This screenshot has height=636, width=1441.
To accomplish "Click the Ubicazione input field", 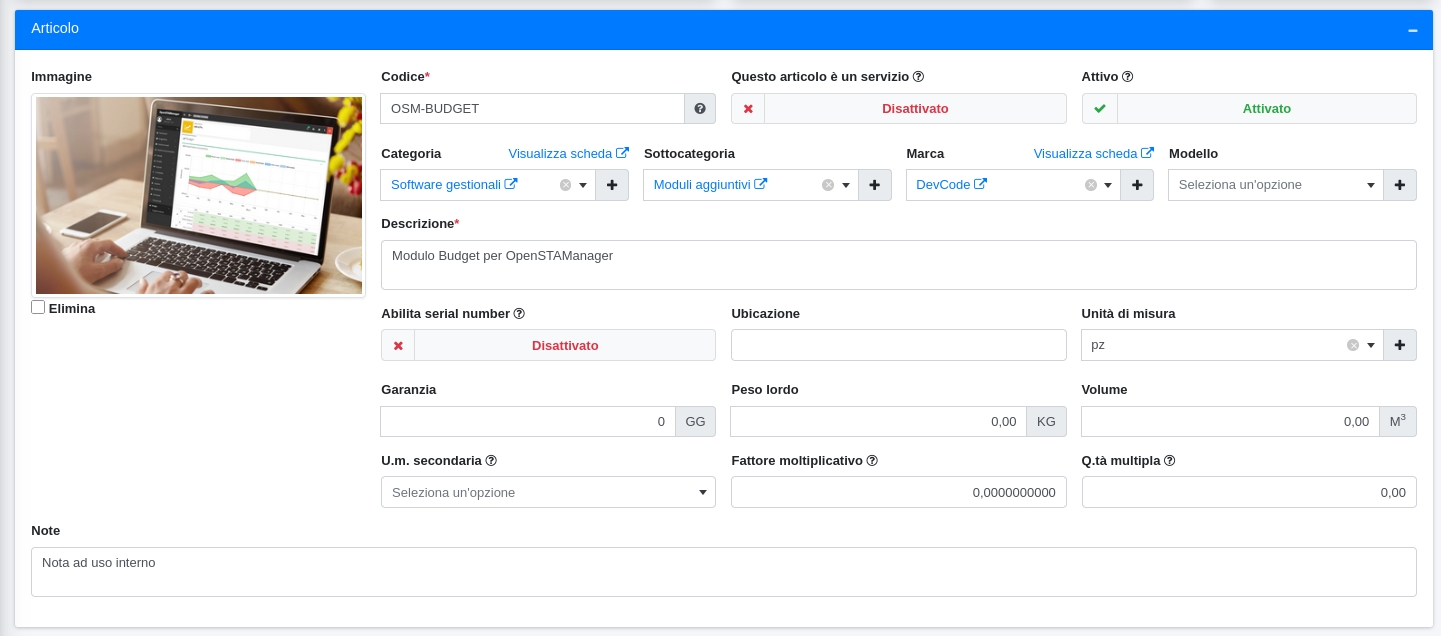I will click(x=898, y=345).
